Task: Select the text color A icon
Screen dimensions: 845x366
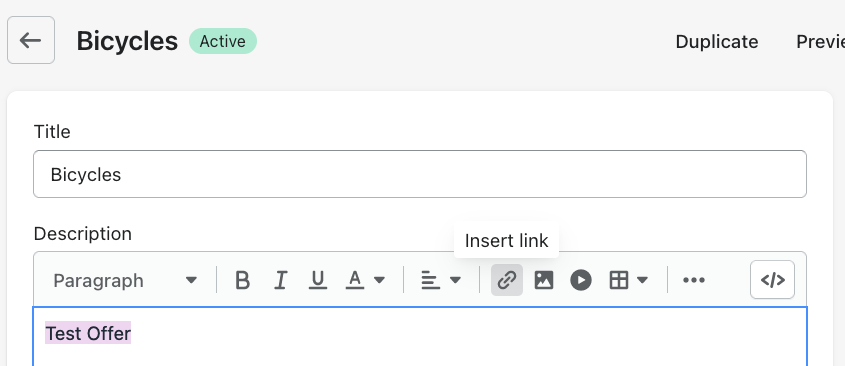Action: click(355, 280)
